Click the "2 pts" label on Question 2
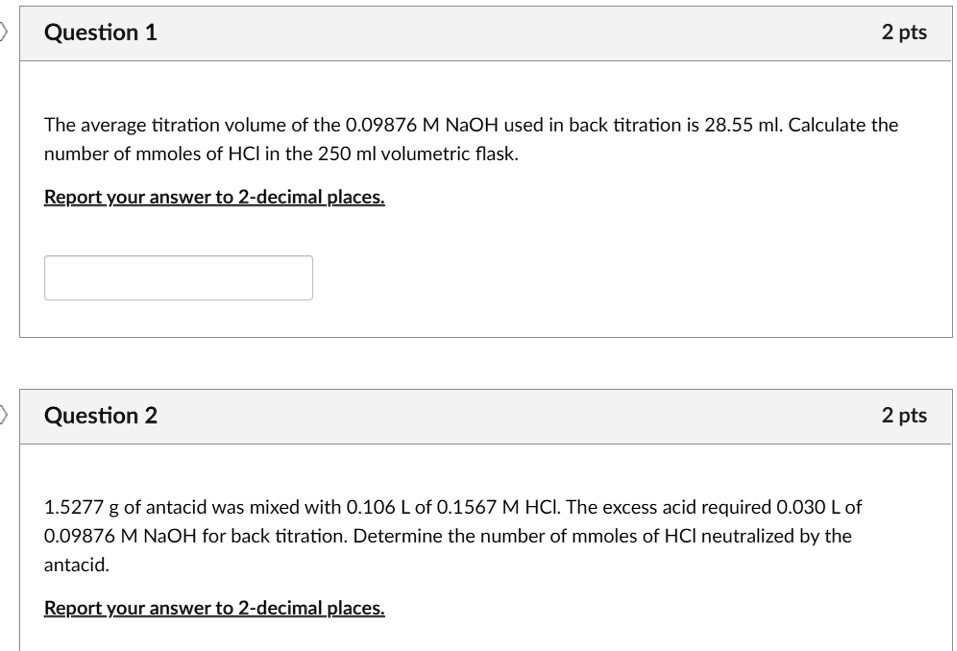 [904, 415]
